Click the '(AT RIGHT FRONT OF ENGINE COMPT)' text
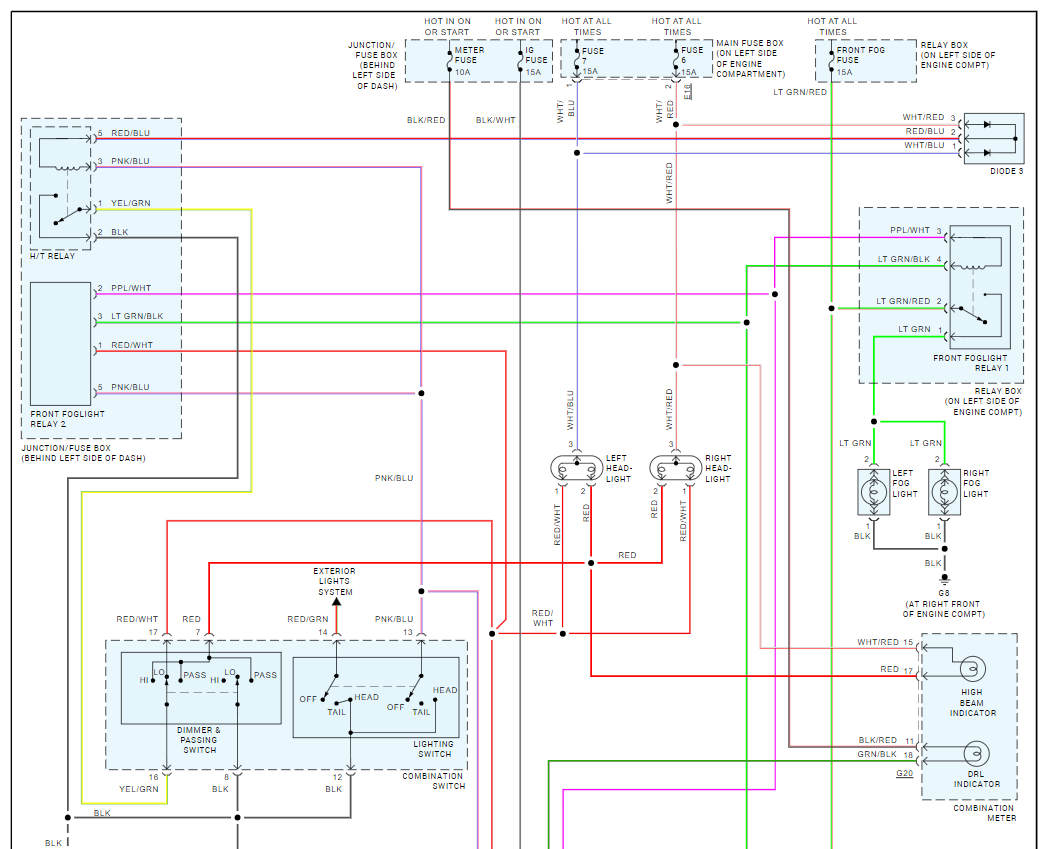The image size is (1050, 849). click(944, 609)
